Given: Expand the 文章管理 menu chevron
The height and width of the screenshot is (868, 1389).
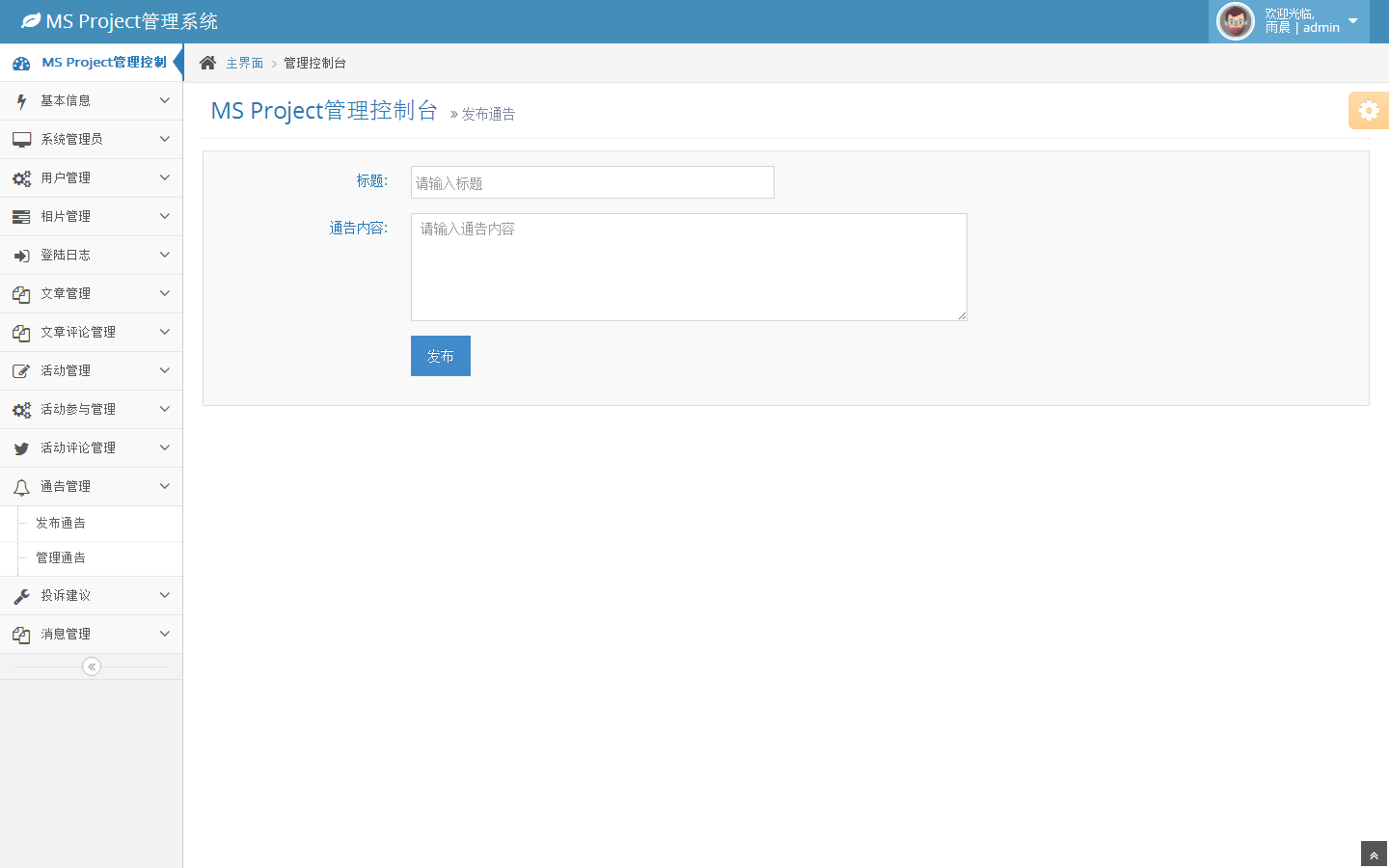Looking at the screenshot, I should pos(164,293).
